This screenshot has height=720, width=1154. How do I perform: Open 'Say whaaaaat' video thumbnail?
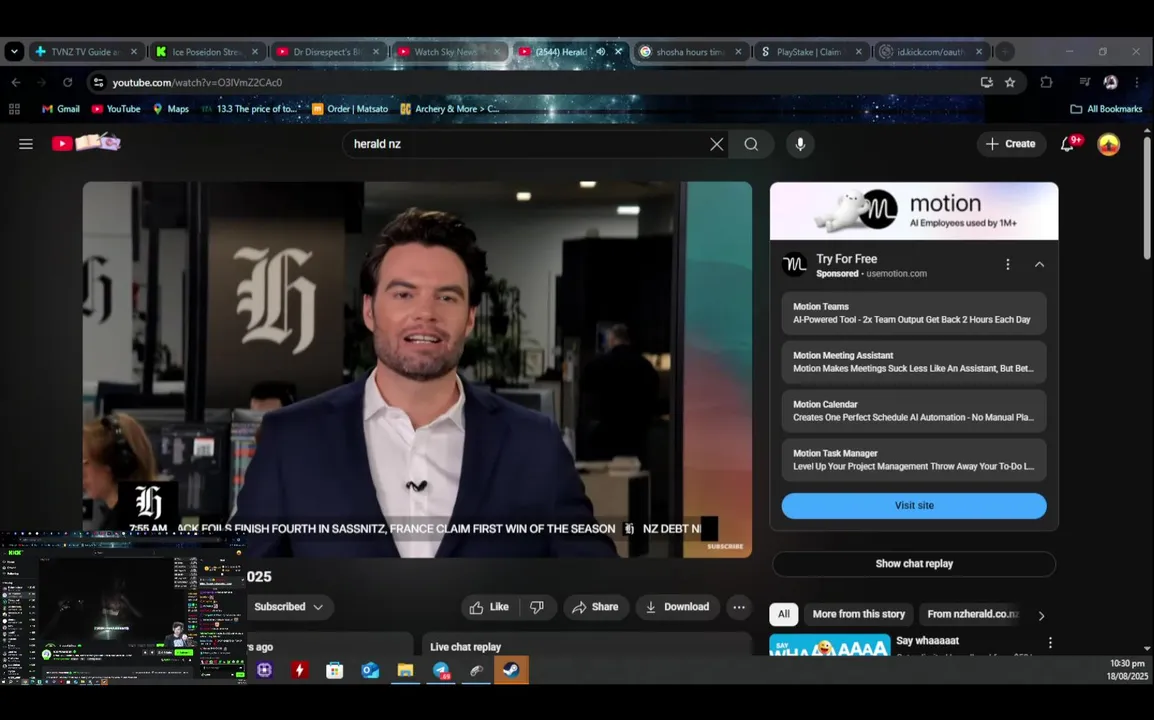coord(829,645)
